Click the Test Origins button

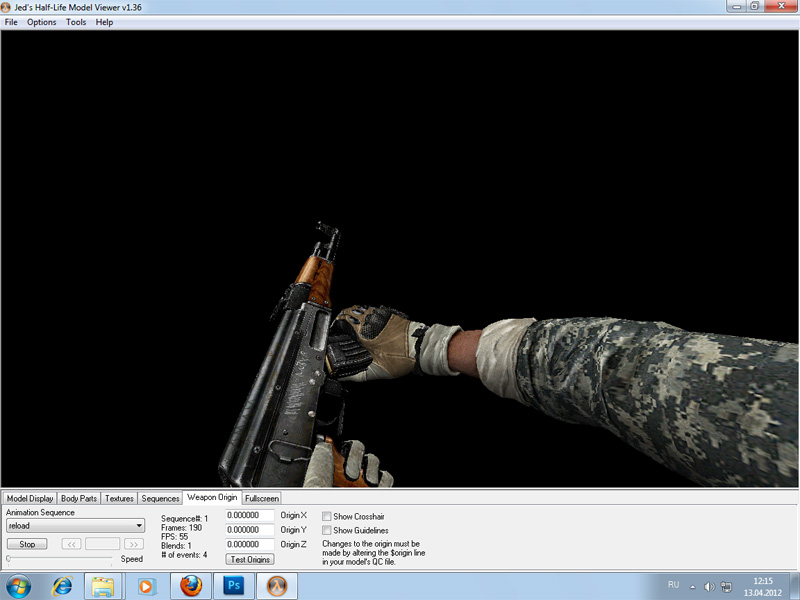pos(250,559)
